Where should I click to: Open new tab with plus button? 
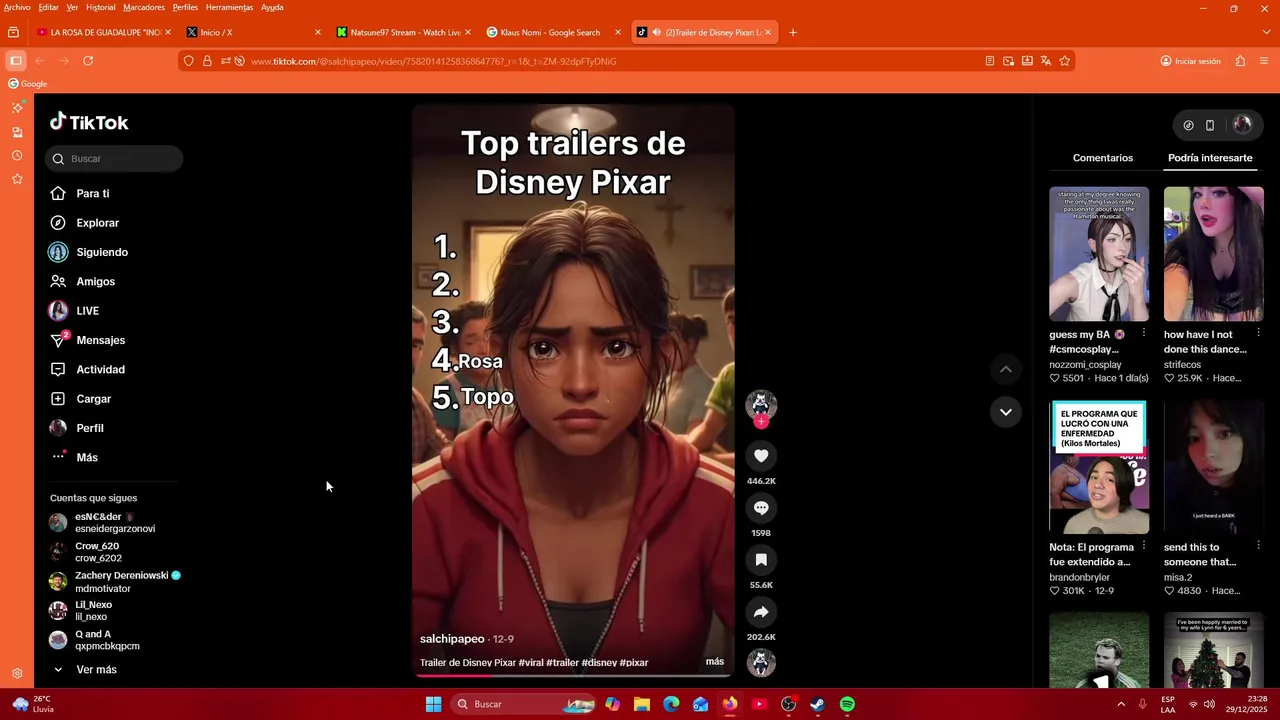[x=793, y=32]
